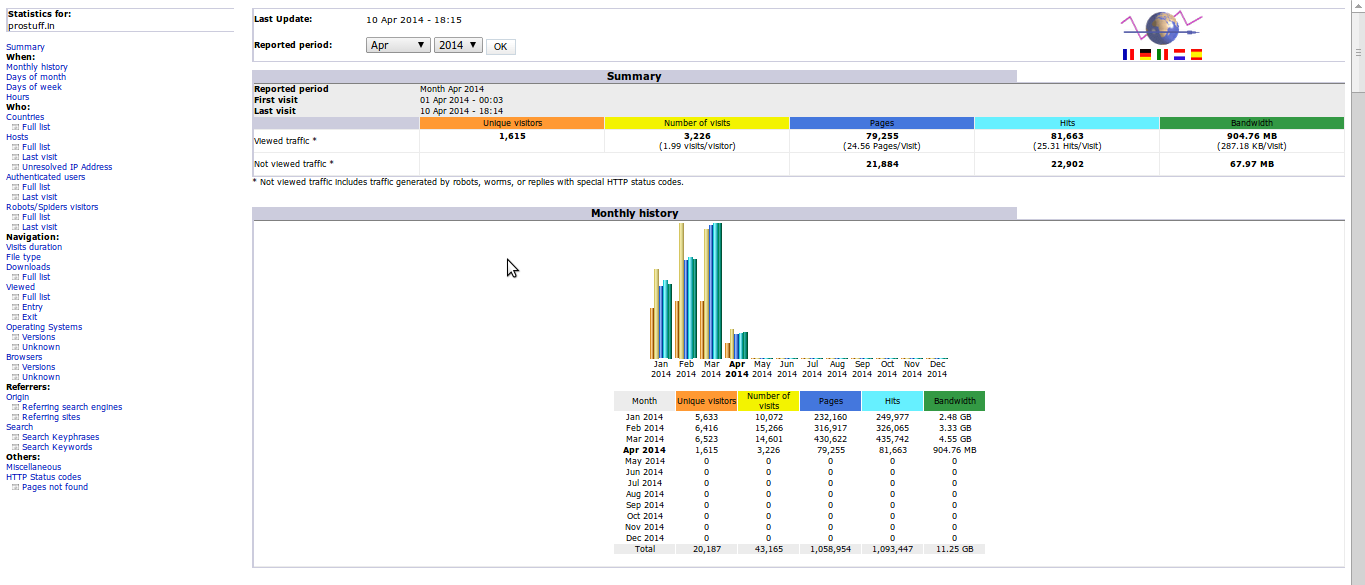Open the Monthly history link
The width and height of the screenshot is (1365, 585).
[37, 67]
